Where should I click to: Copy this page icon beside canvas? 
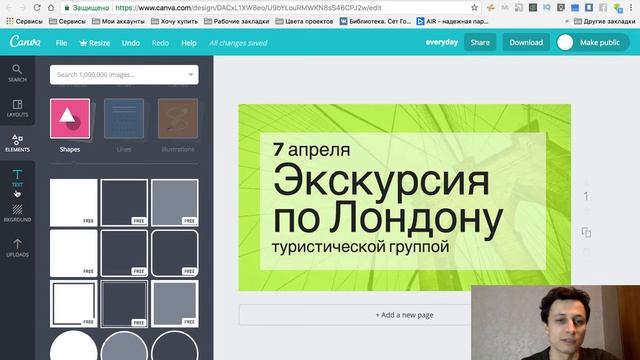coord(586,232)
